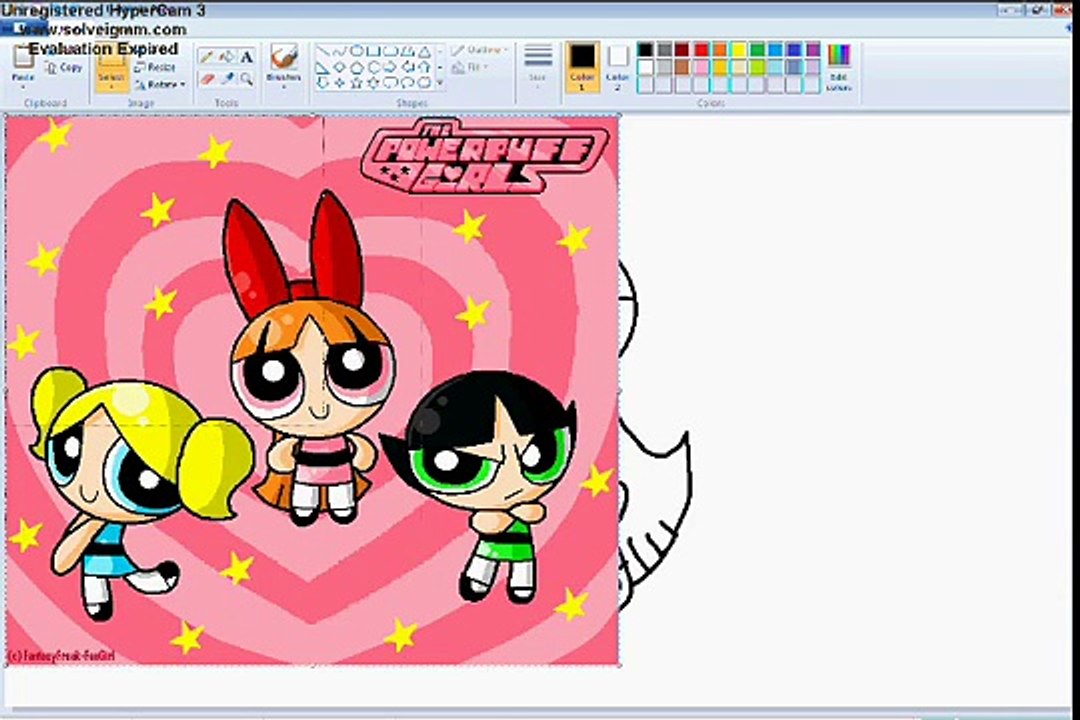The height and width of the screenshot is (720, 1080).
Task: Select the Text tool
Action: coord(247,57)
